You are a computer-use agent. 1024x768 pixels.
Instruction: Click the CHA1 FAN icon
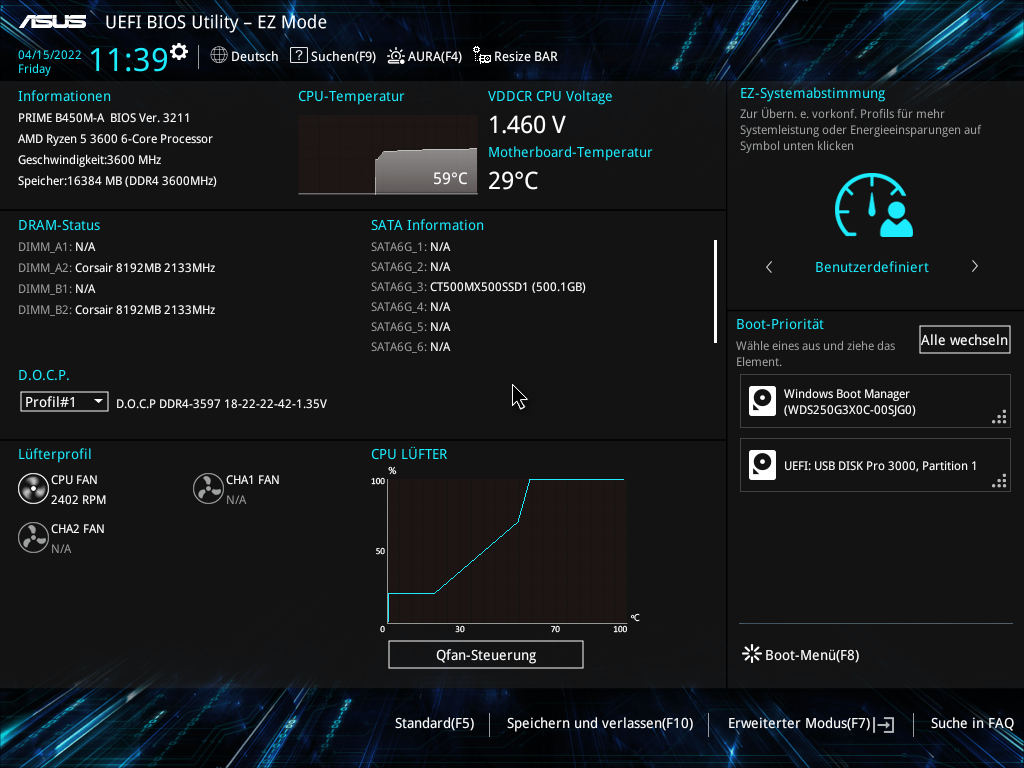coord(208,489)
